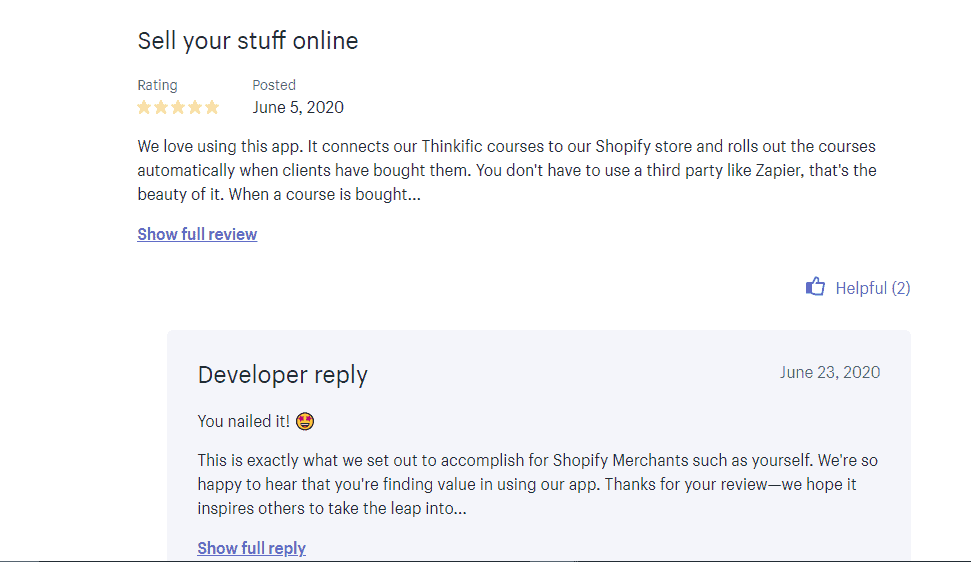Click the thumbs-up Helpful icon

coord(815,288)
